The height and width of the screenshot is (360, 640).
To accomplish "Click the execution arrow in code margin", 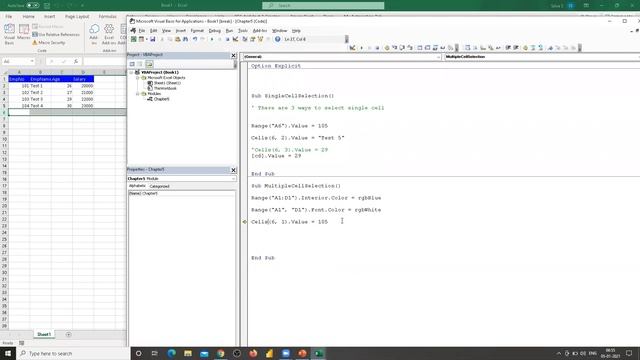I will 244,222.
